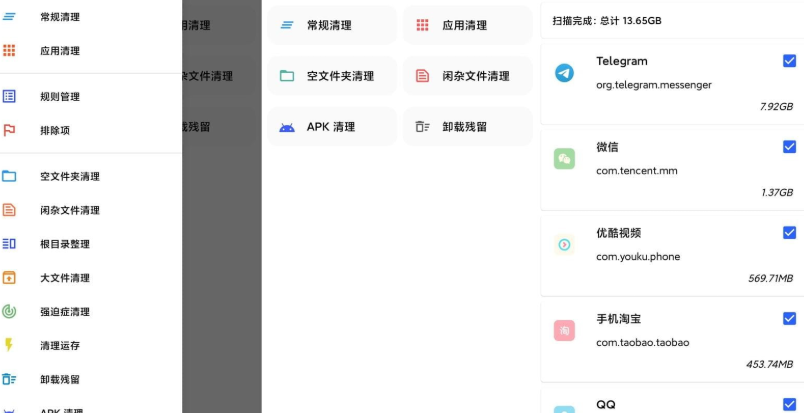
Task: Tap the 优酷视频 app icon
Action: [564, 245]
